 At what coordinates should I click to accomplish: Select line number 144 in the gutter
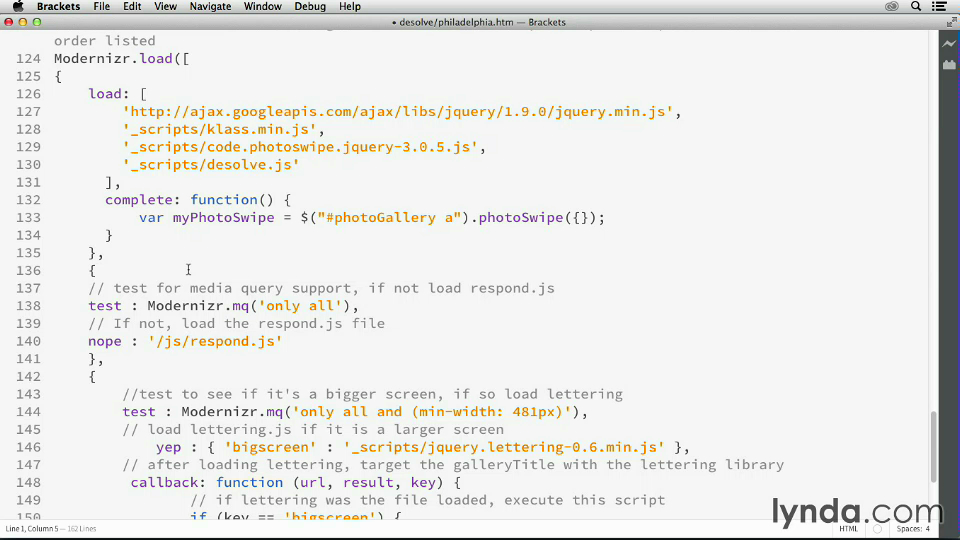coord(28,412)
